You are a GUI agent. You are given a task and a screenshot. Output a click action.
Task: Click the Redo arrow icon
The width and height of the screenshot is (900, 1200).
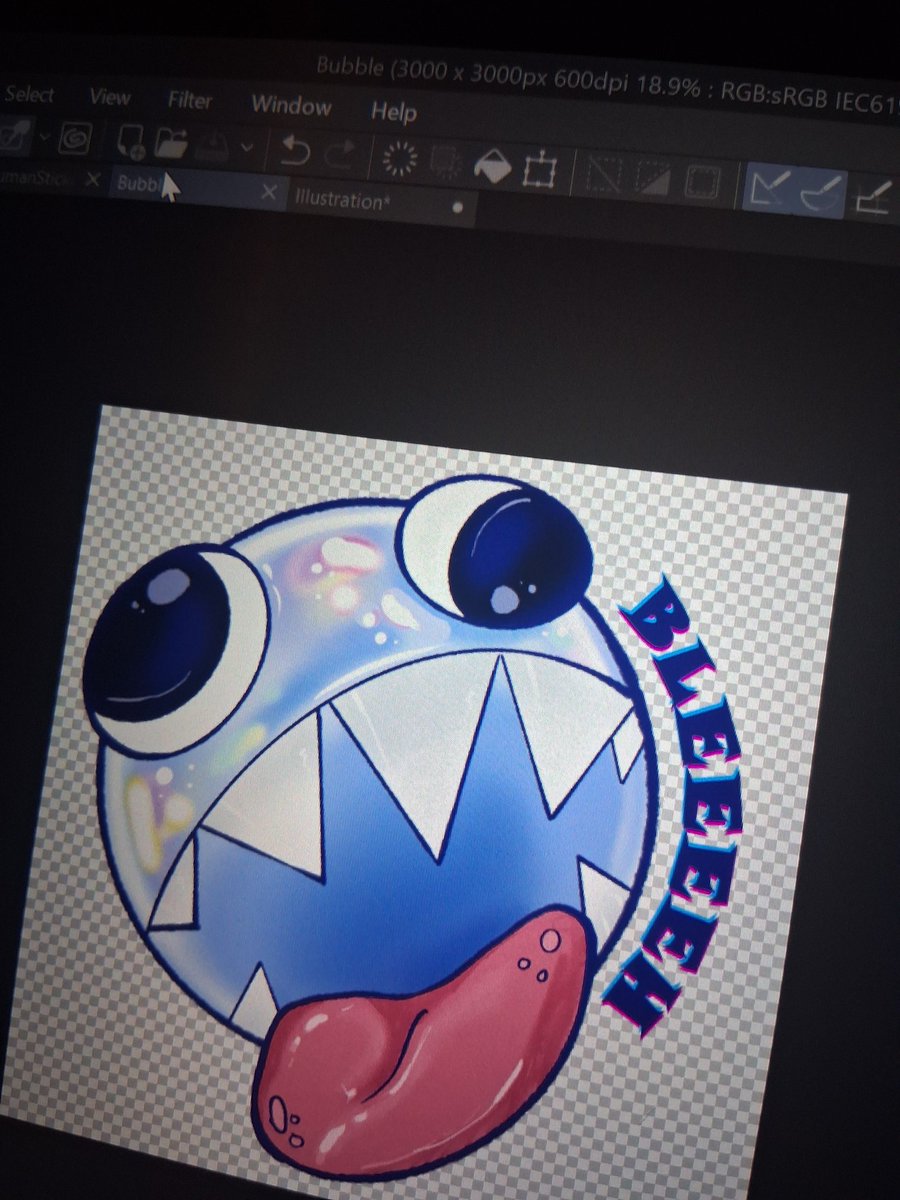(341, 153)
